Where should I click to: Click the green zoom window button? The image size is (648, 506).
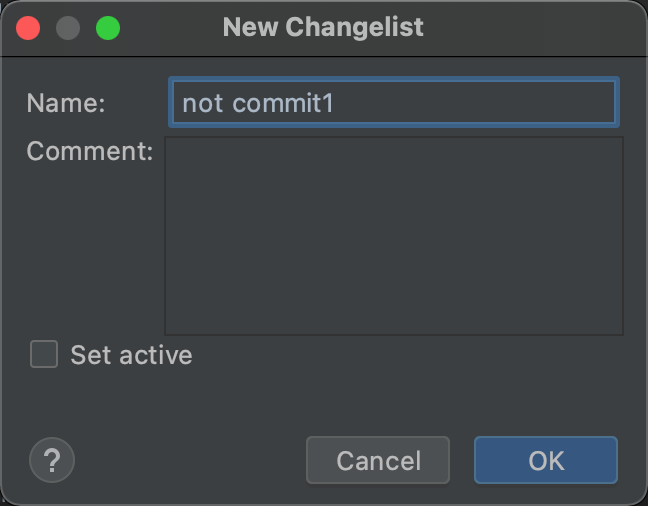[x=108, y=27]
